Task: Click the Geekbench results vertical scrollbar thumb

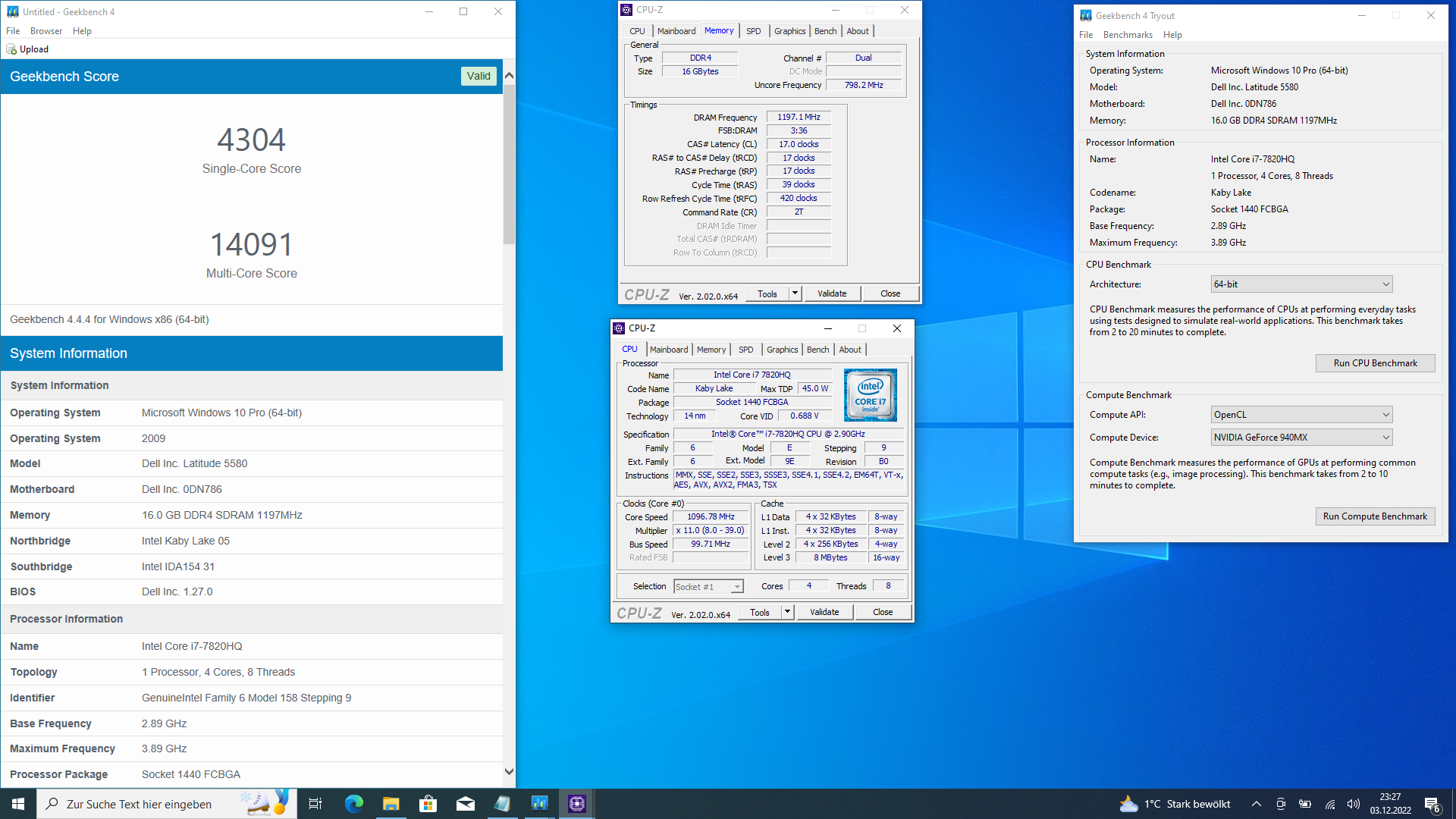Action: [x=509, y=164]
